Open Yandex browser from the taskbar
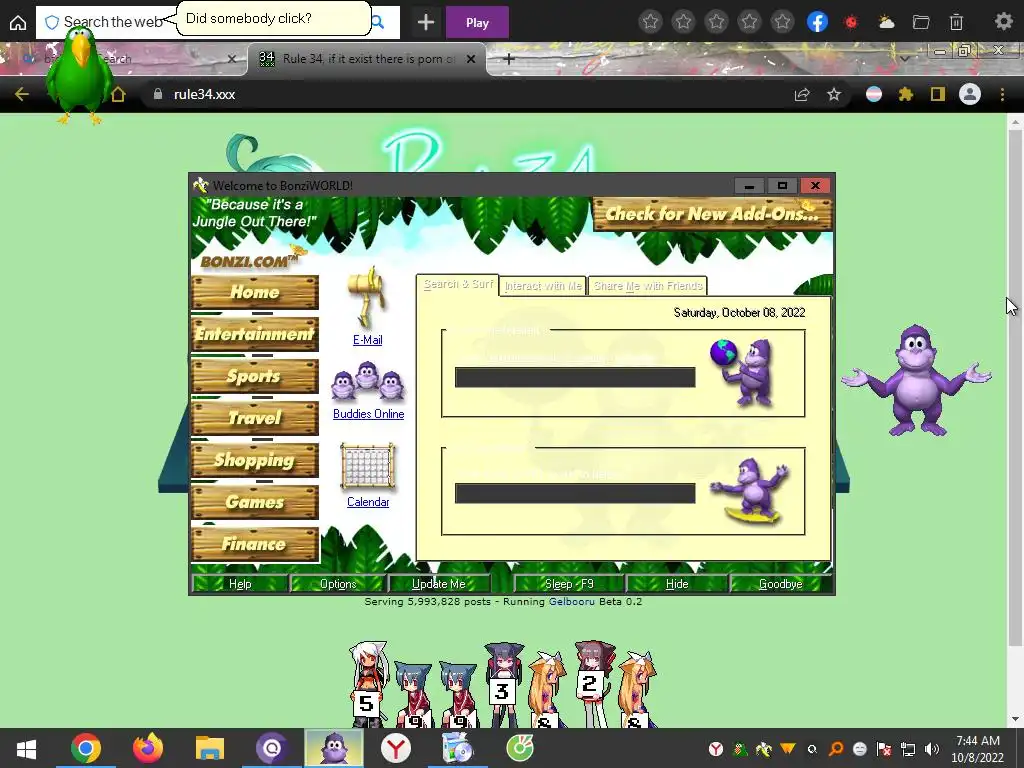1024x768 pixels. pos(396,748)
